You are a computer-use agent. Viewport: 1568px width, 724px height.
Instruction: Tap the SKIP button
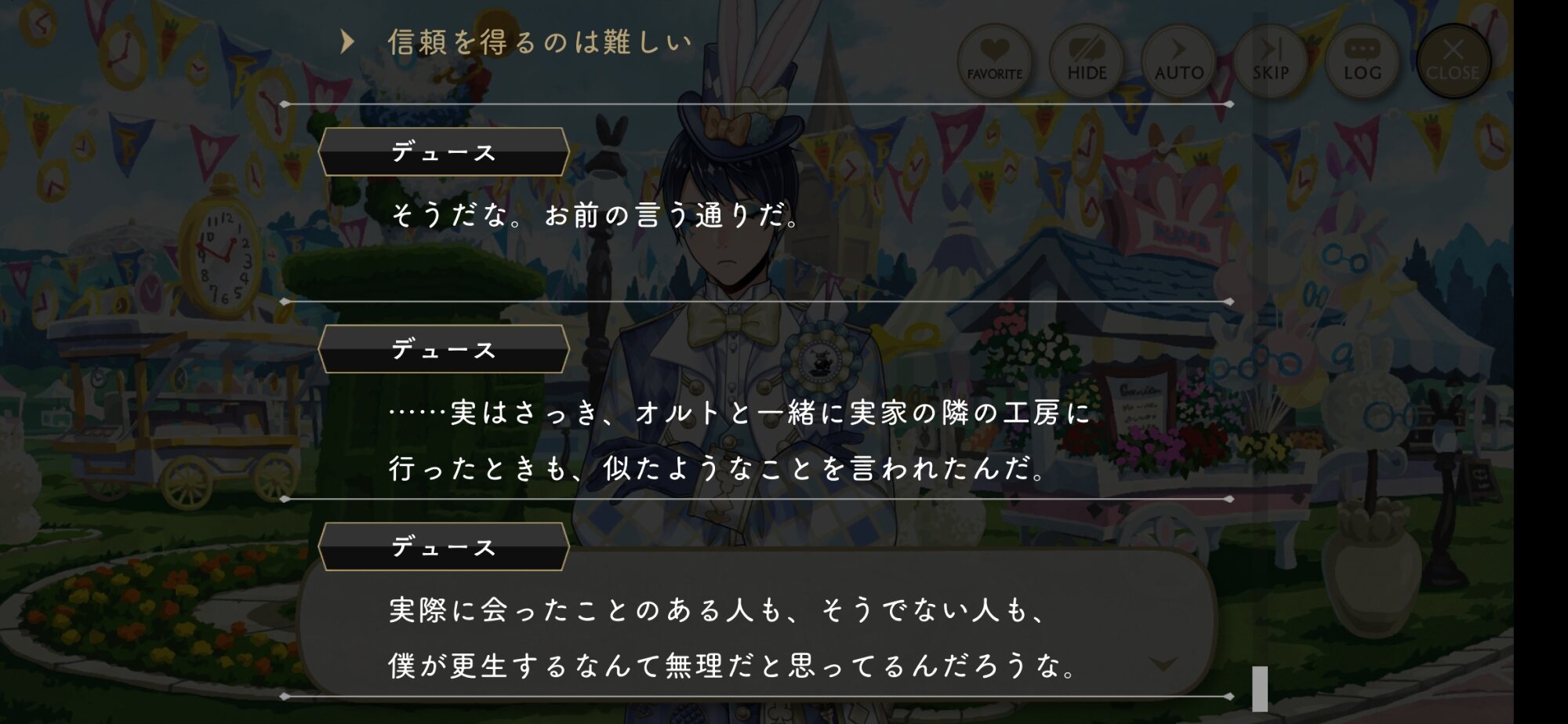click(1270, 60)
